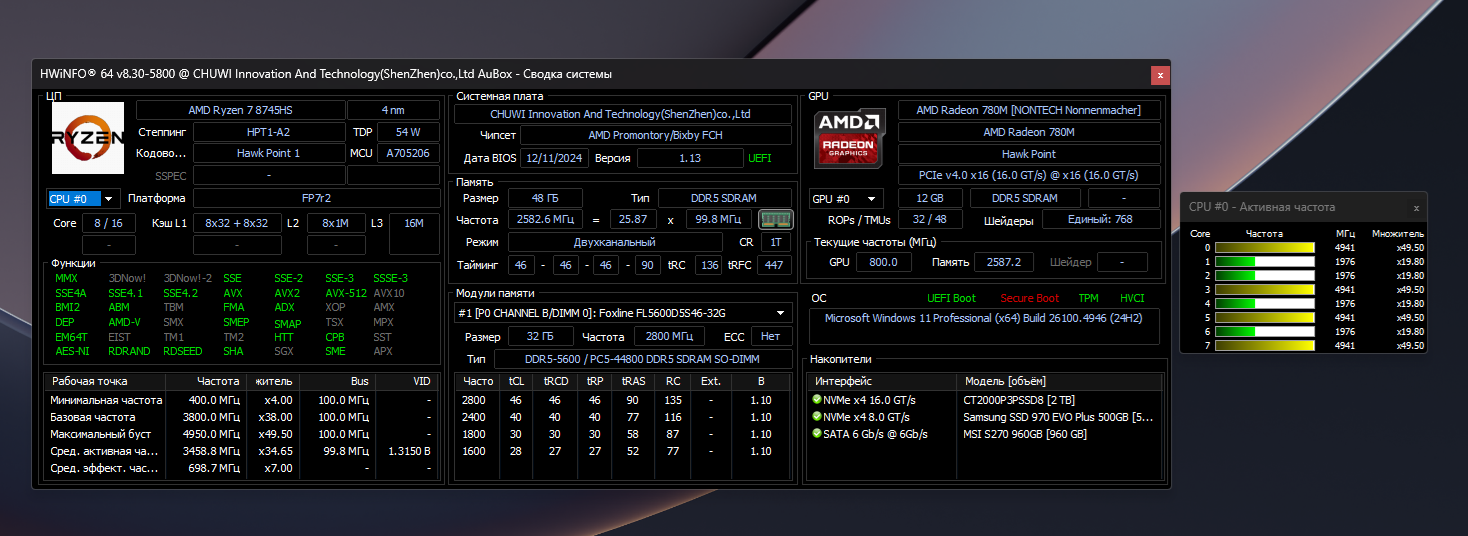
Task: Click the AVX-512 feature label
Action: click(x=345, y=293)
